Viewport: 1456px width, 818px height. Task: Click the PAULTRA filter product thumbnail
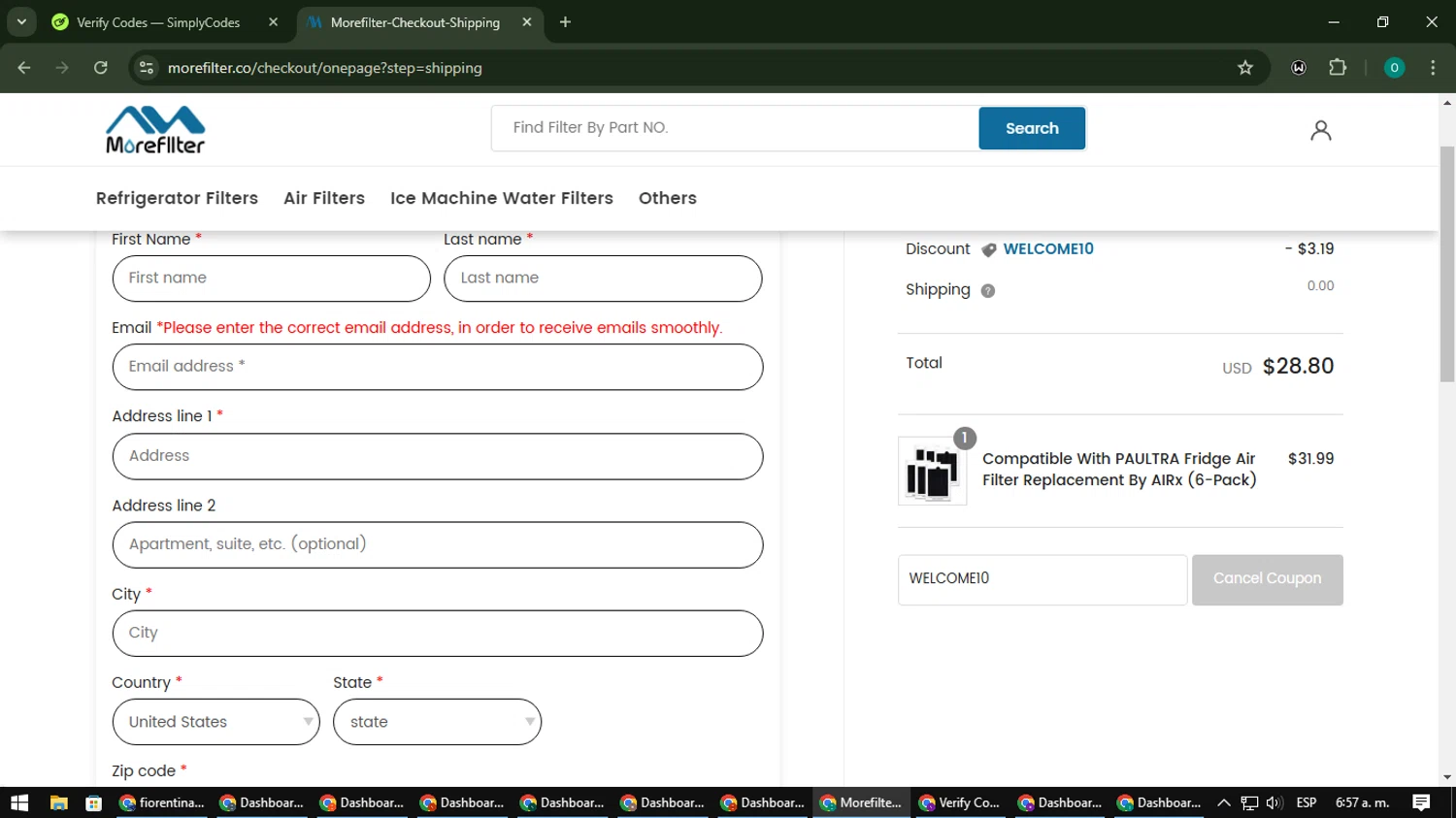(x=933, y=471)
